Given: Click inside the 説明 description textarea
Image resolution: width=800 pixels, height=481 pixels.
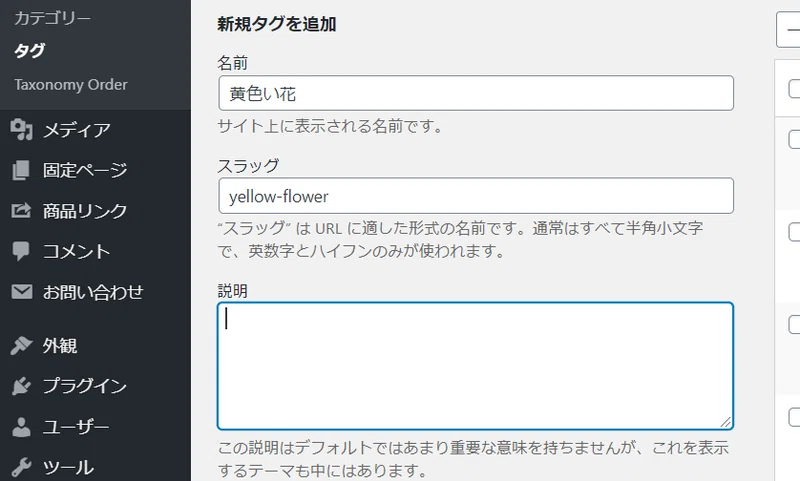Looking at the screenshot, I should point(476,366).
